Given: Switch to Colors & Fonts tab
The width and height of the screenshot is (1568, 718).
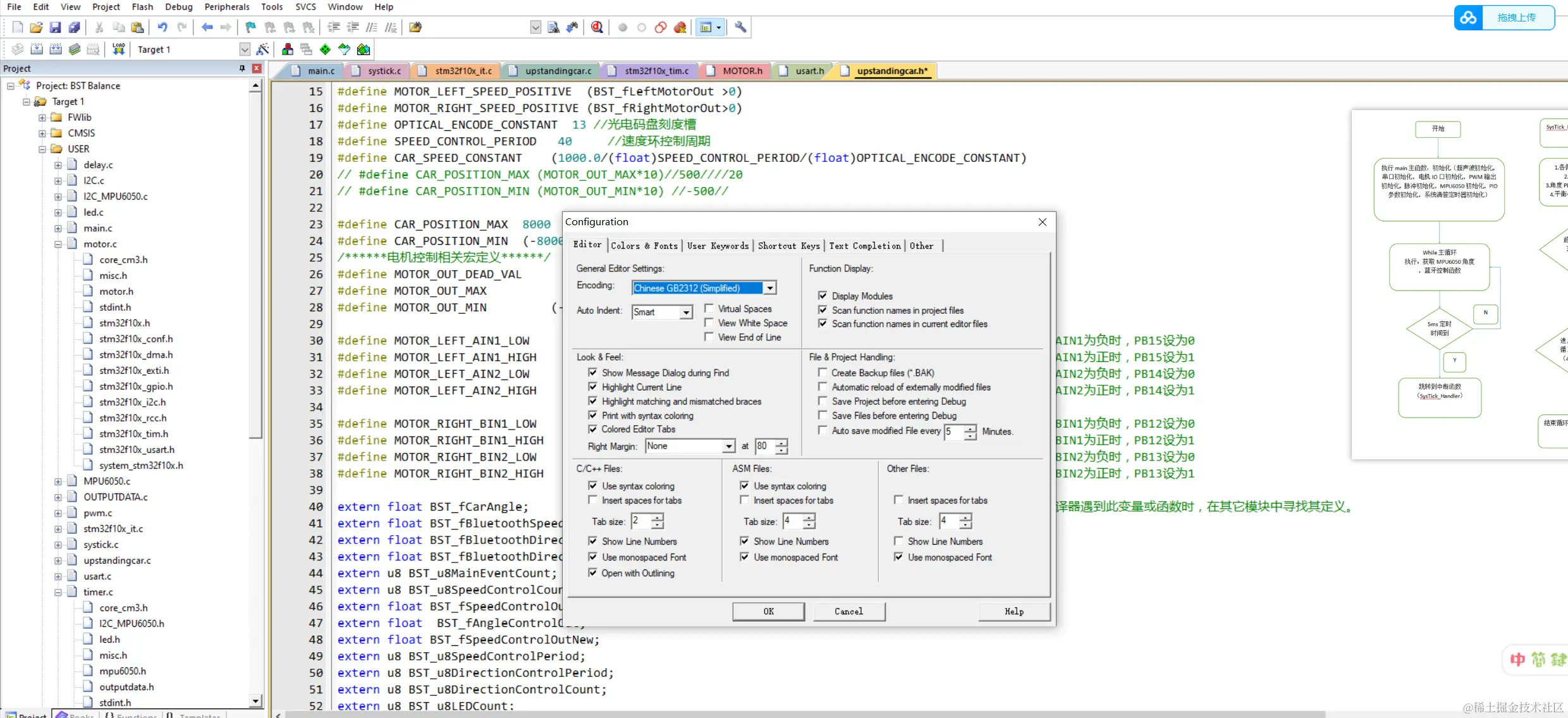Looking at the screenshot, I should coord(644,245).
